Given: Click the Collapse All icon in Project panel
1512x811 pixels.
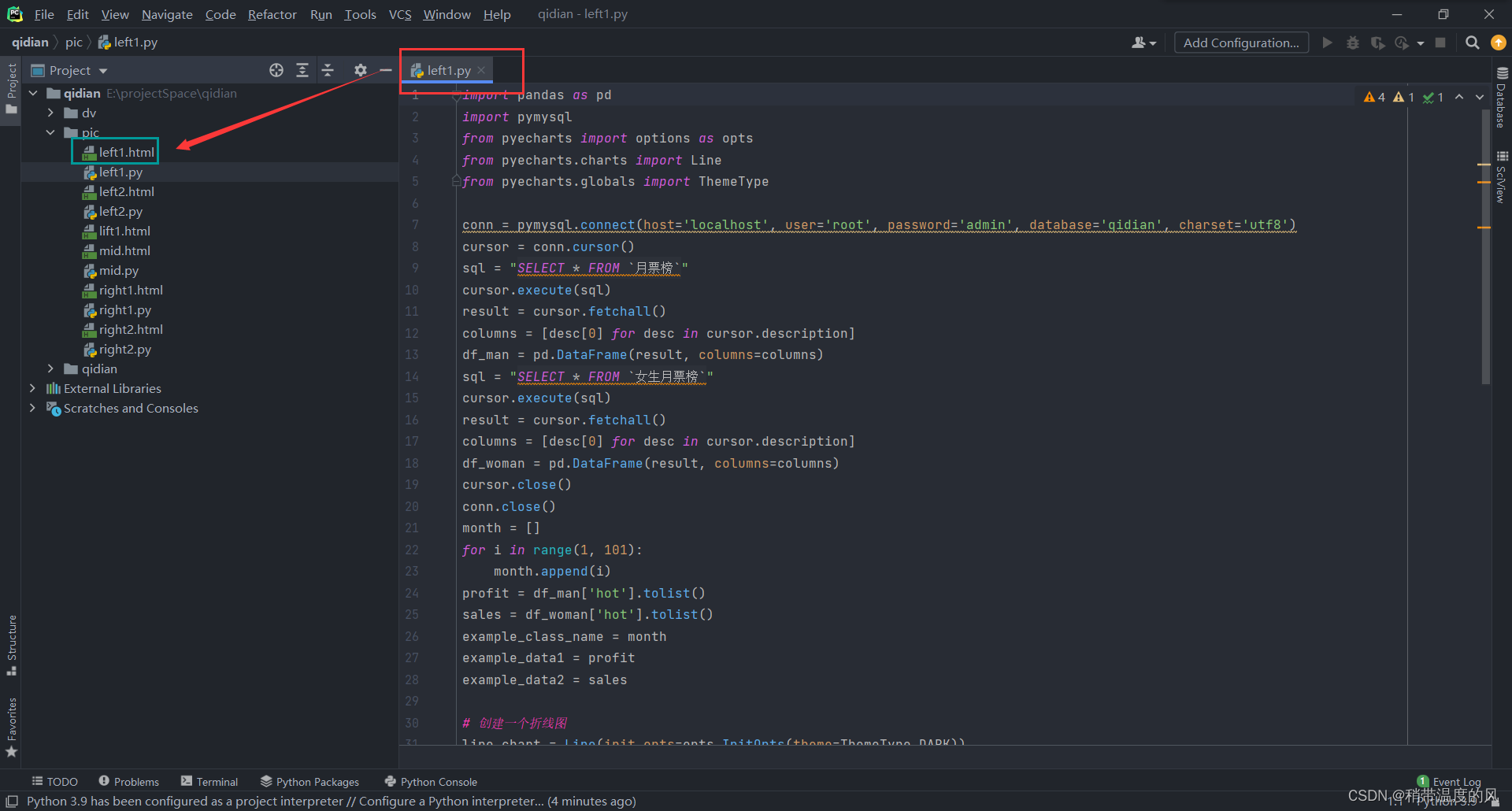Looking at the screenshot, I should (328, 70).
